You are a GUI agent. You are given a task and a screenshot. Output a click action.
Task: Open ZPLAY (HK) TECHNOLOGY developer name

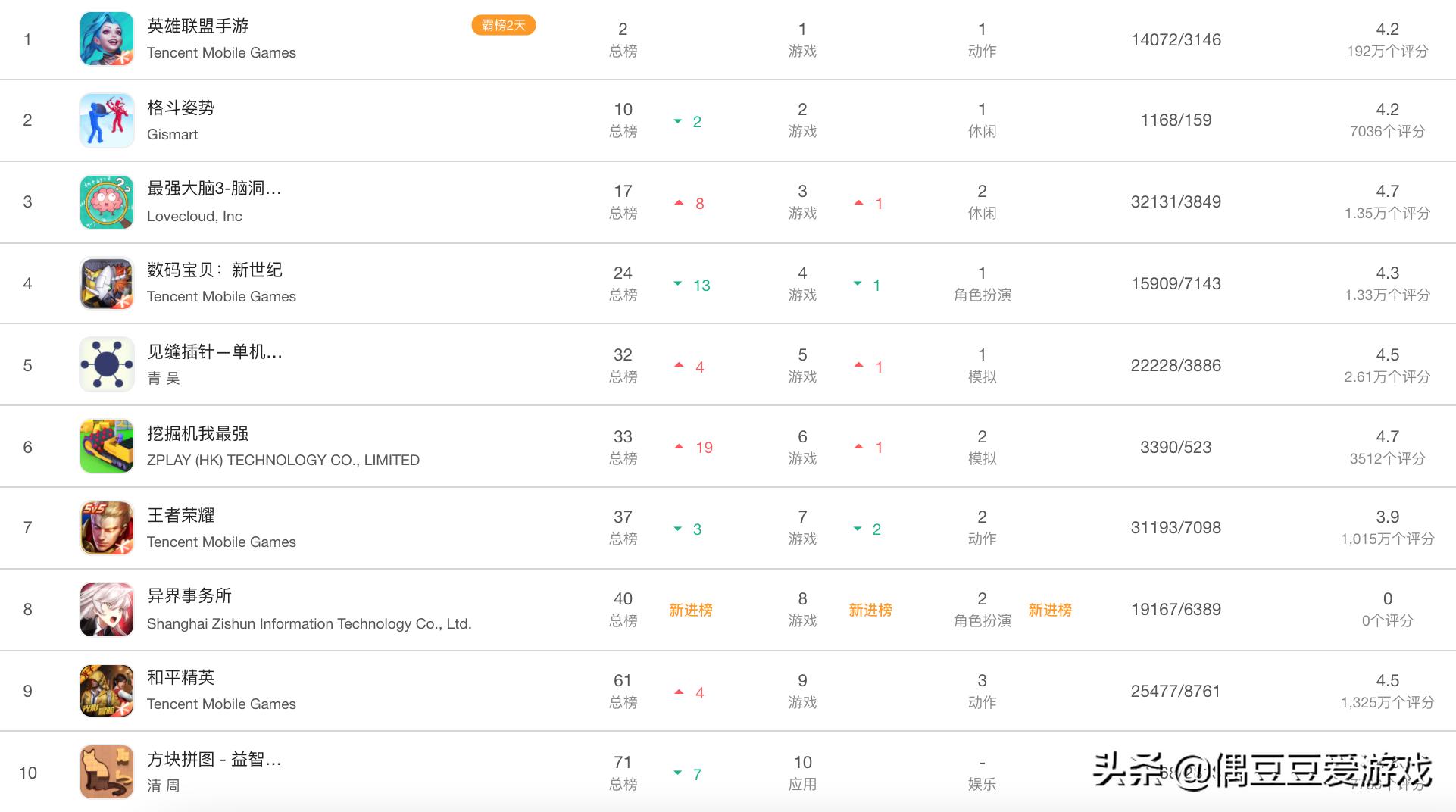click(283, 461)
